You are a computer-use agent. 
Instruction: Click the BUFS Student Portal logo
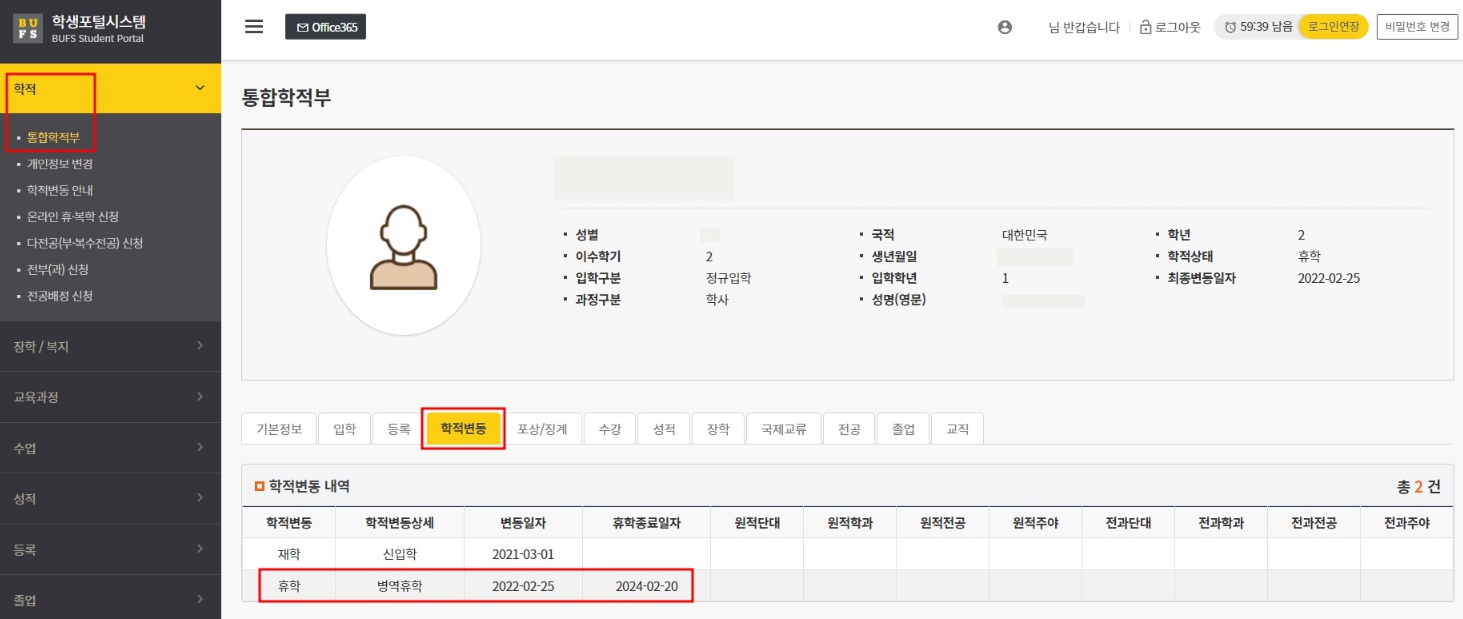pos(80,28)
